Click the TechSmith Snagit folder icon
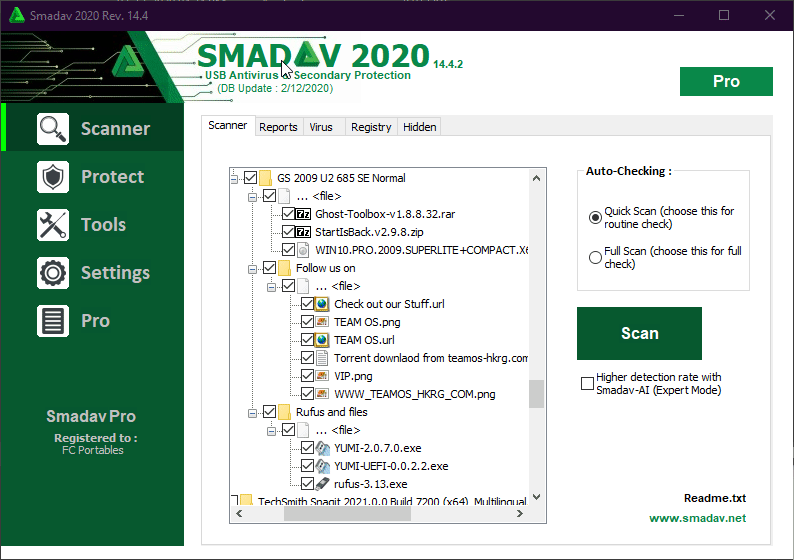This screenshot has width=794, height=560. pos(247,500)
